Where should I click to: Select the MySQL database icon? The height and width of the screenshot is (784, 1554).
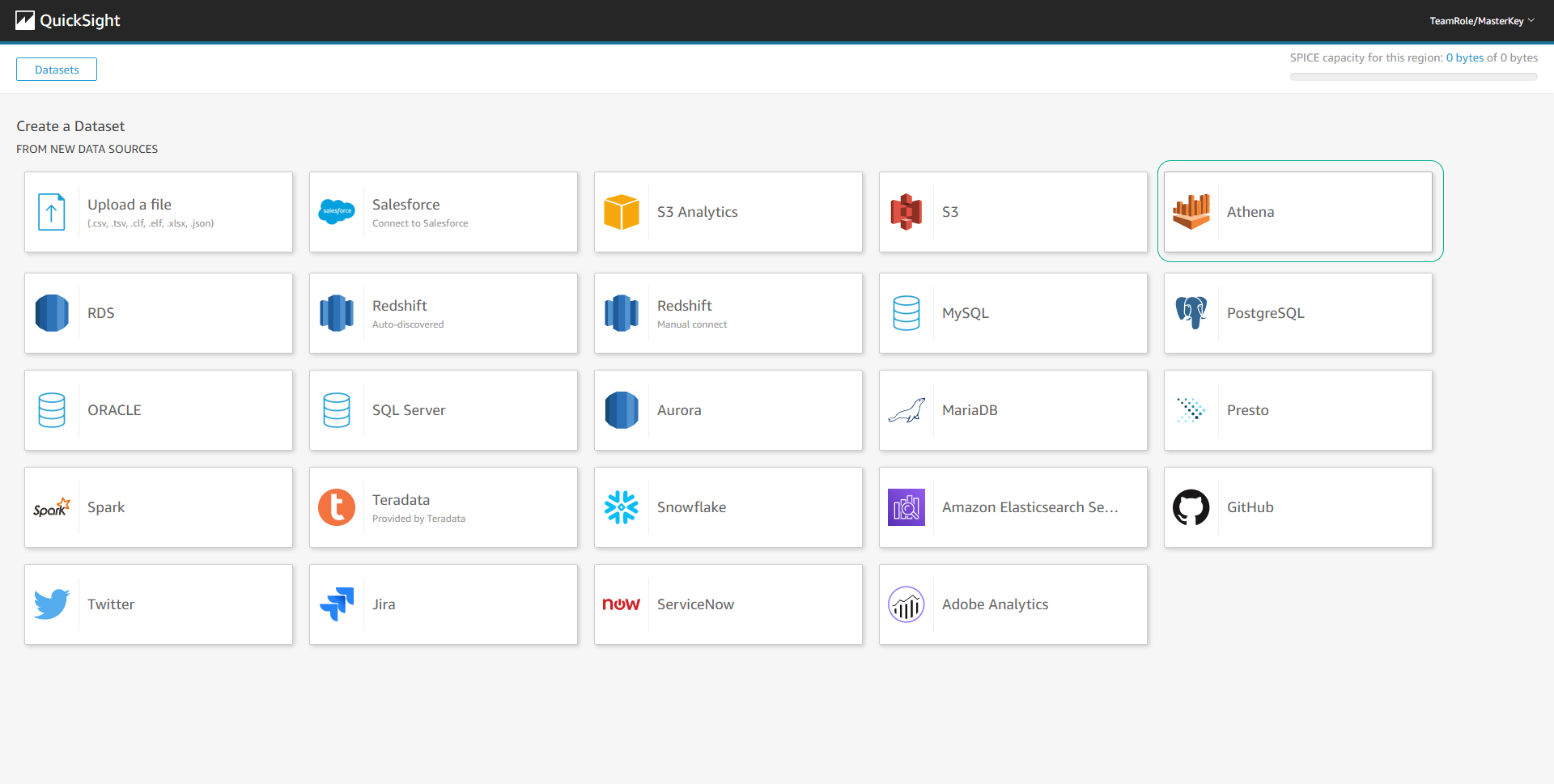[906, 313]
